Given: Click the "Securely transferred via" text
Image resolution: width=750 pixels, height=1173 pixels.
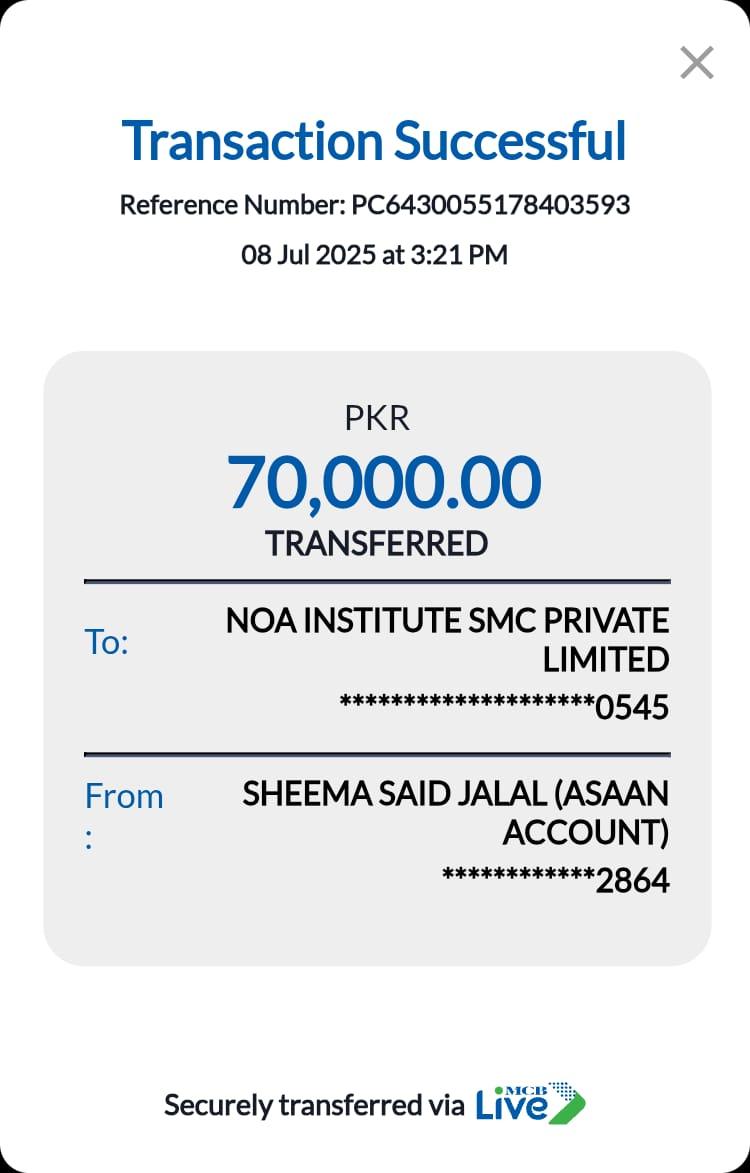Looking at the screenshot, I should (314, 1105).
